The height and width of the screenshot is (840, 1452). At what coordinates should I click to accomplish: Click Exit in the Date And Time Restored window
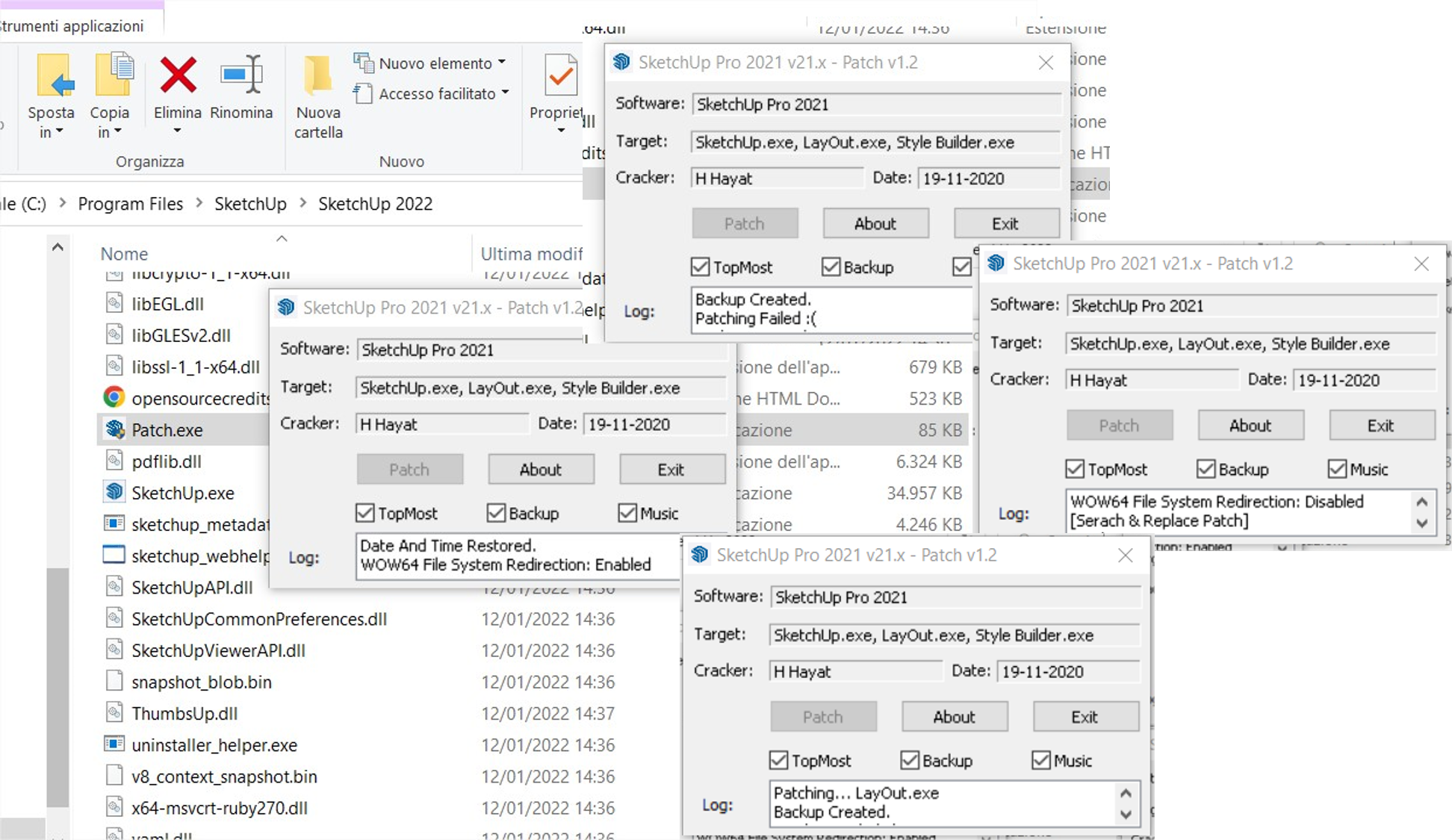[x=671, y=470]
